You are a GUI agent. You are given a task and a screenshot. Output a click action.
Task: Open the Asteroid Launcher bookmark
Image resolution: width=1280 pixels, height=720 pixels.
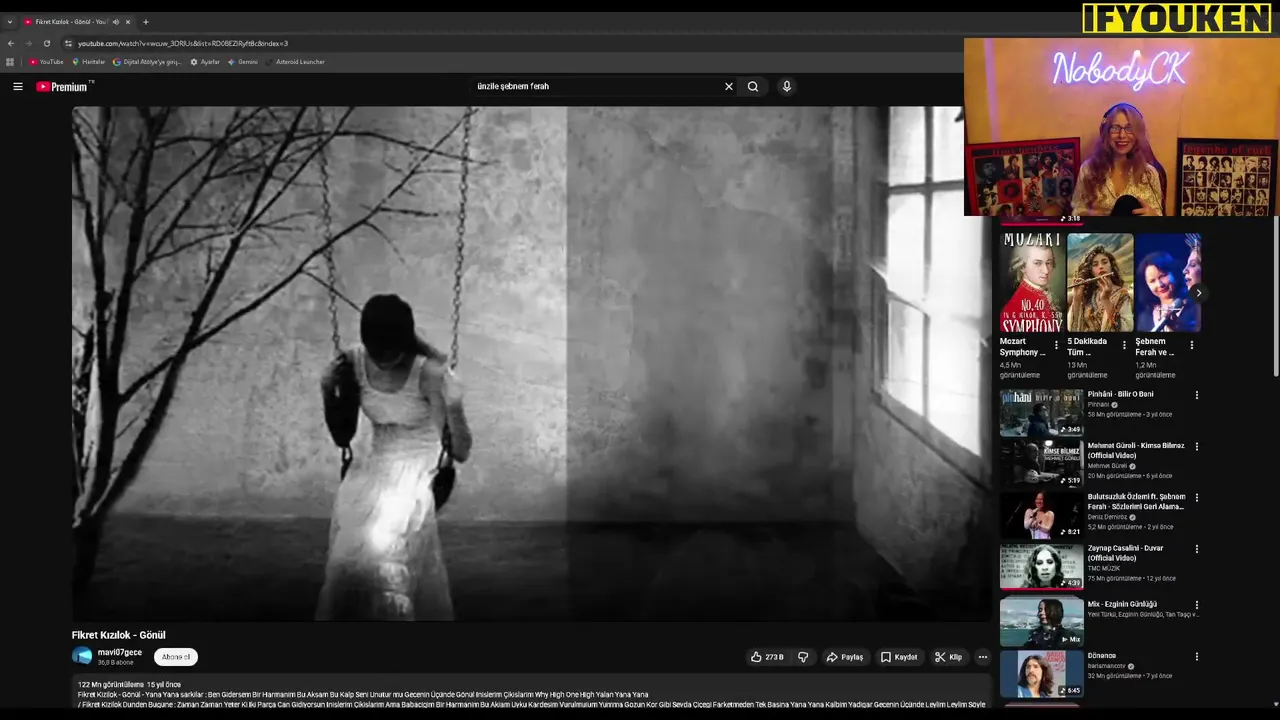tap(295, 62)
